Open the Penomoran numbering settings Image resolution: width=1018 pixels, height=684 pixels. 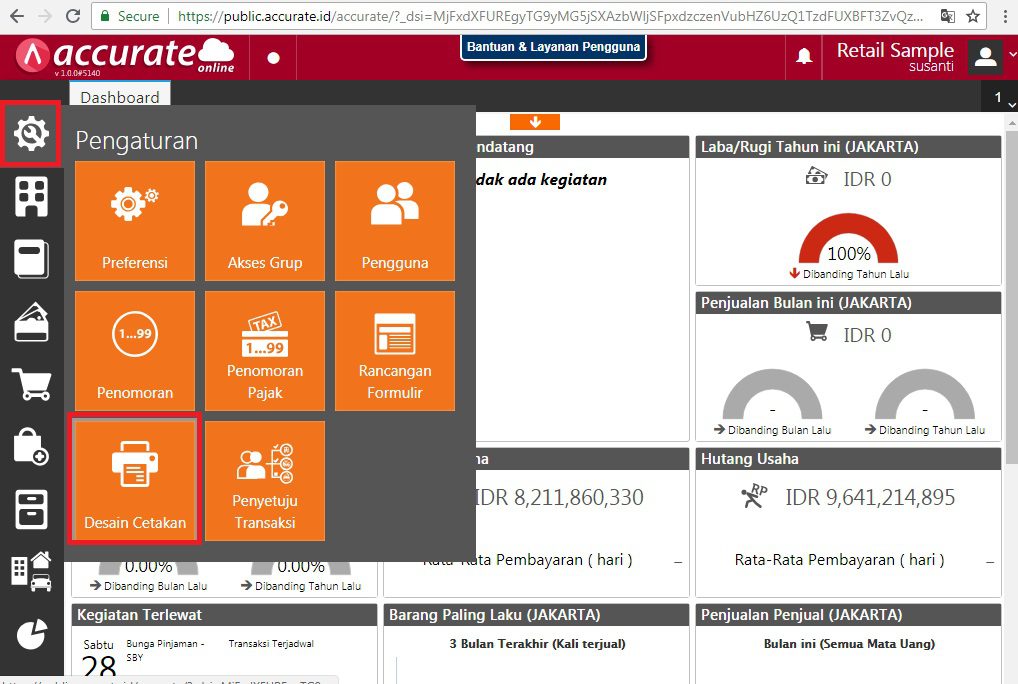[x=134, y=351]
